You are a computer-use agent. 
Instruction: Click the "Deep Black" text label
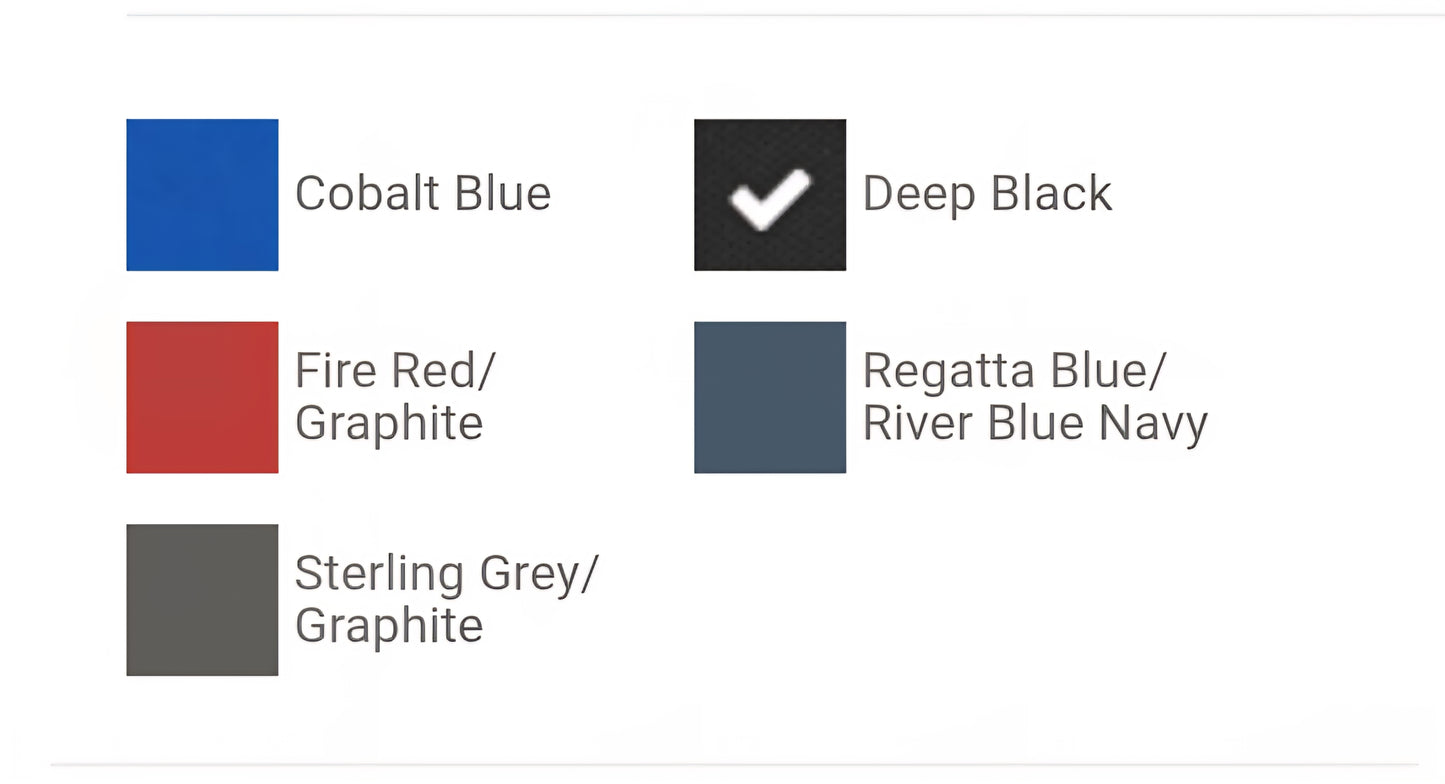click(987, 194)
